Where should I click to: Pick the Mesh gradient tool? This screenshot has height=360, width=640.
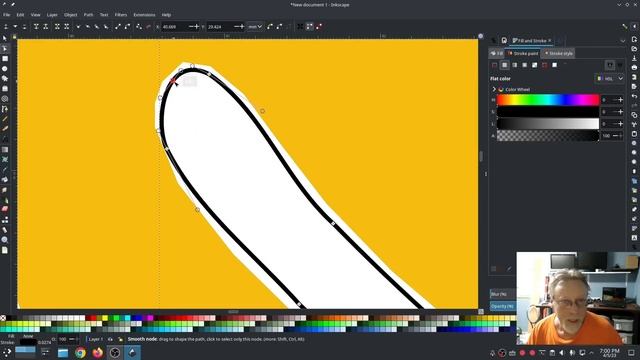pyautogui.click(x=4, y=159)
